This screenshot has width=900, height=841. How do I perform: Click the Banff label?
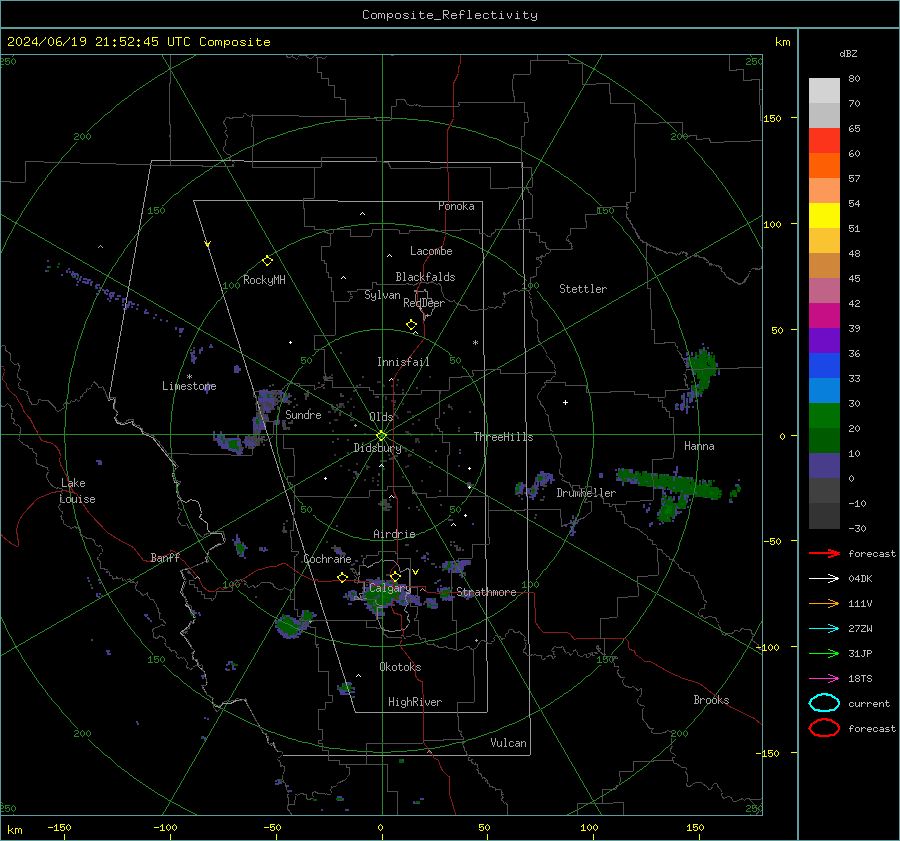(x=165, y=557)
